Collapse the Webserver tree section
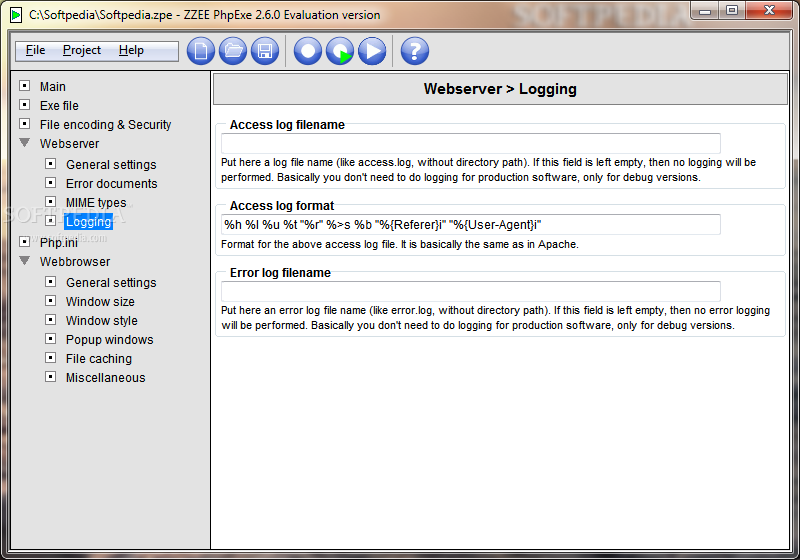800x560 pixels. [x=24, y=143]
